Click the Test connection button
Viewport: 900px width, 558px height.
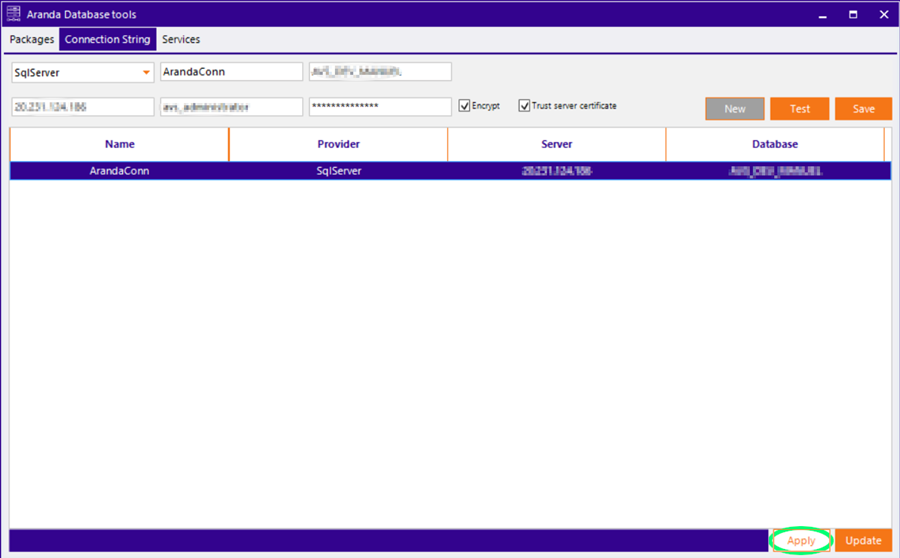pos(800,108)
